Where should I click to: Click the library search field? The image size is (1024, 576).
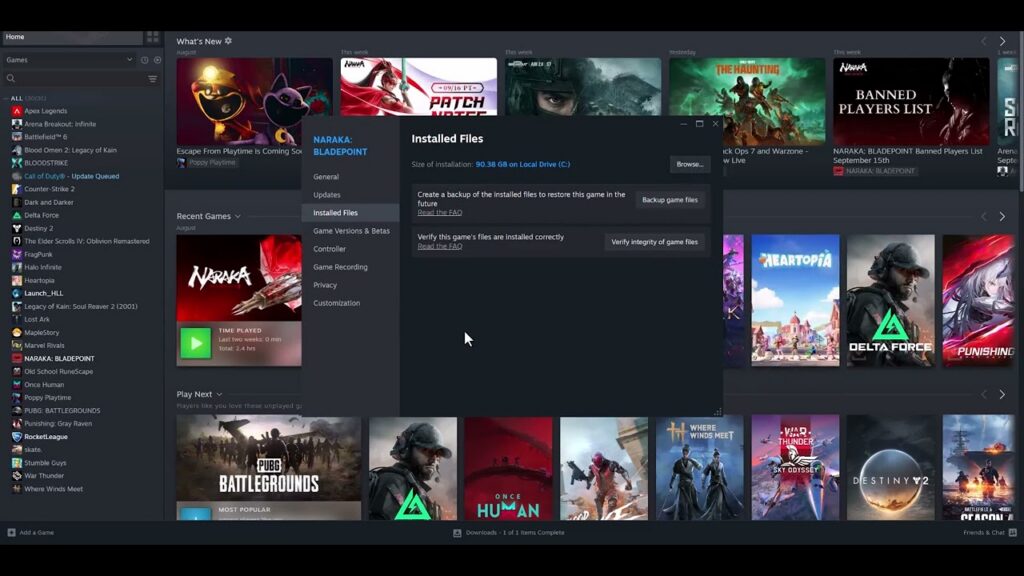pyautogui.click(x=82, y=78)
